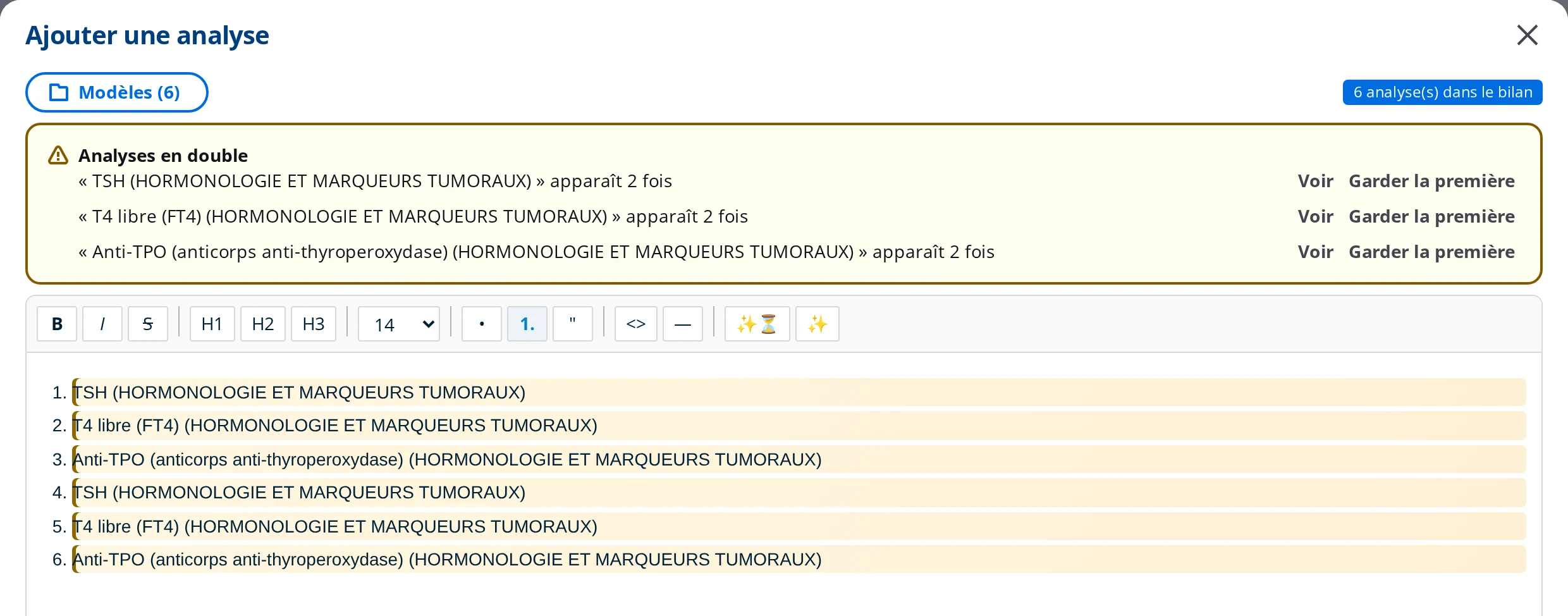Click list item 3 Anti-TPO line
Viewport: 1568px width, 616px height.
pos(799,459)
